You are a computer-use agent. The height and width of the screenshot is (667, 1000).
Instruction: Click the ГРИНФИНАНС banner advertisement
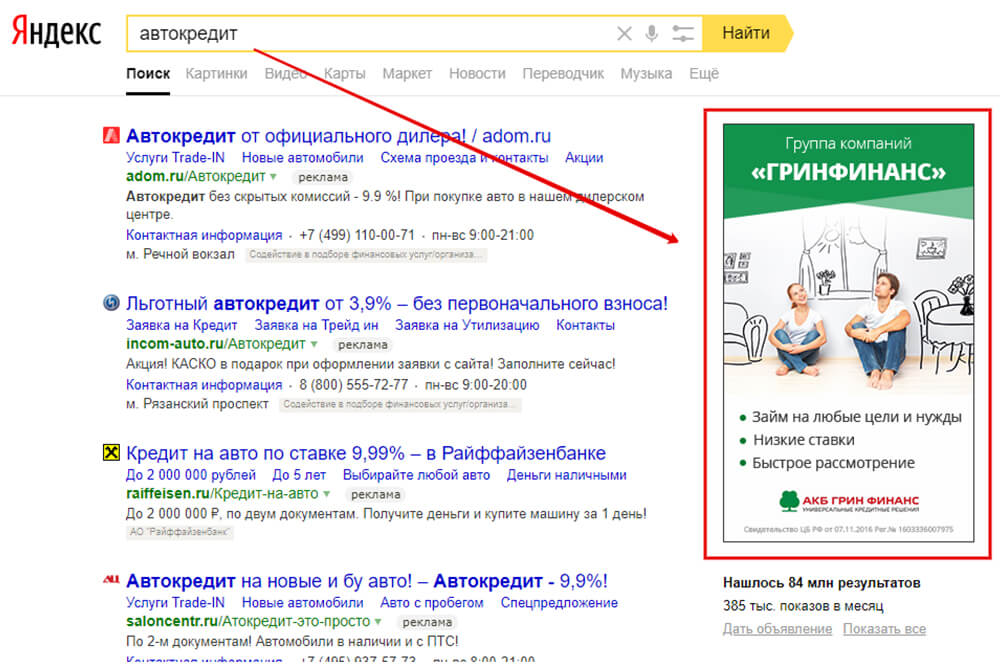click(848, 333)
